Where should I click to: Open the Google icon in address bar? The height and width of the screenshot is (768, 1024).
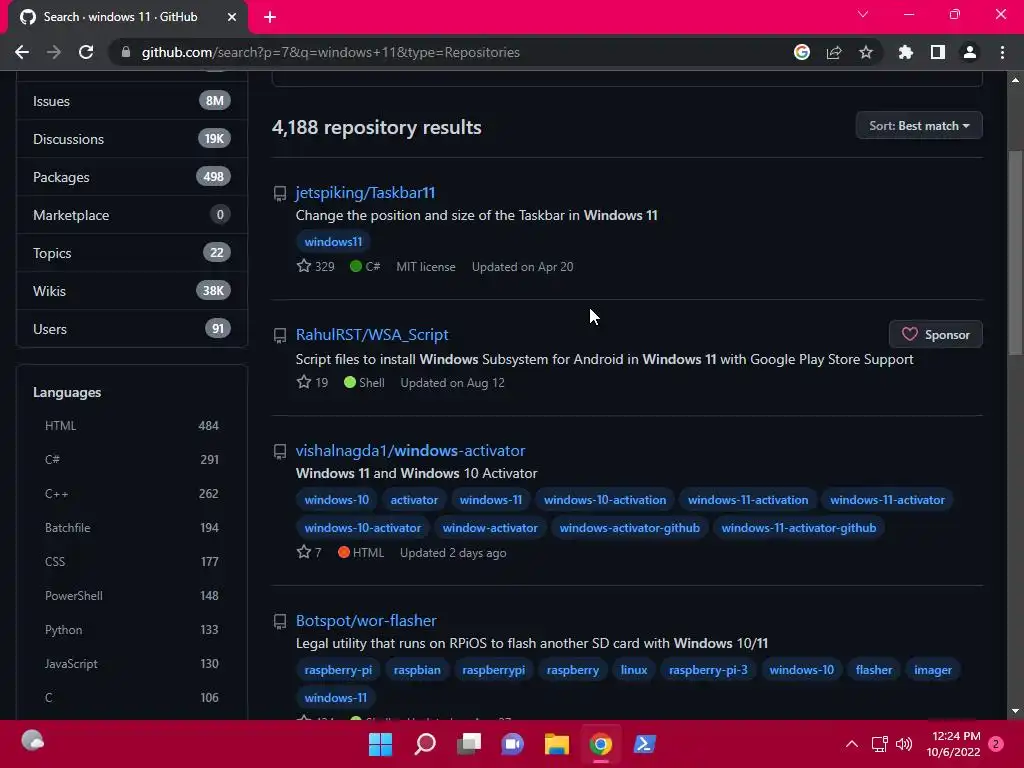point(802,52)
